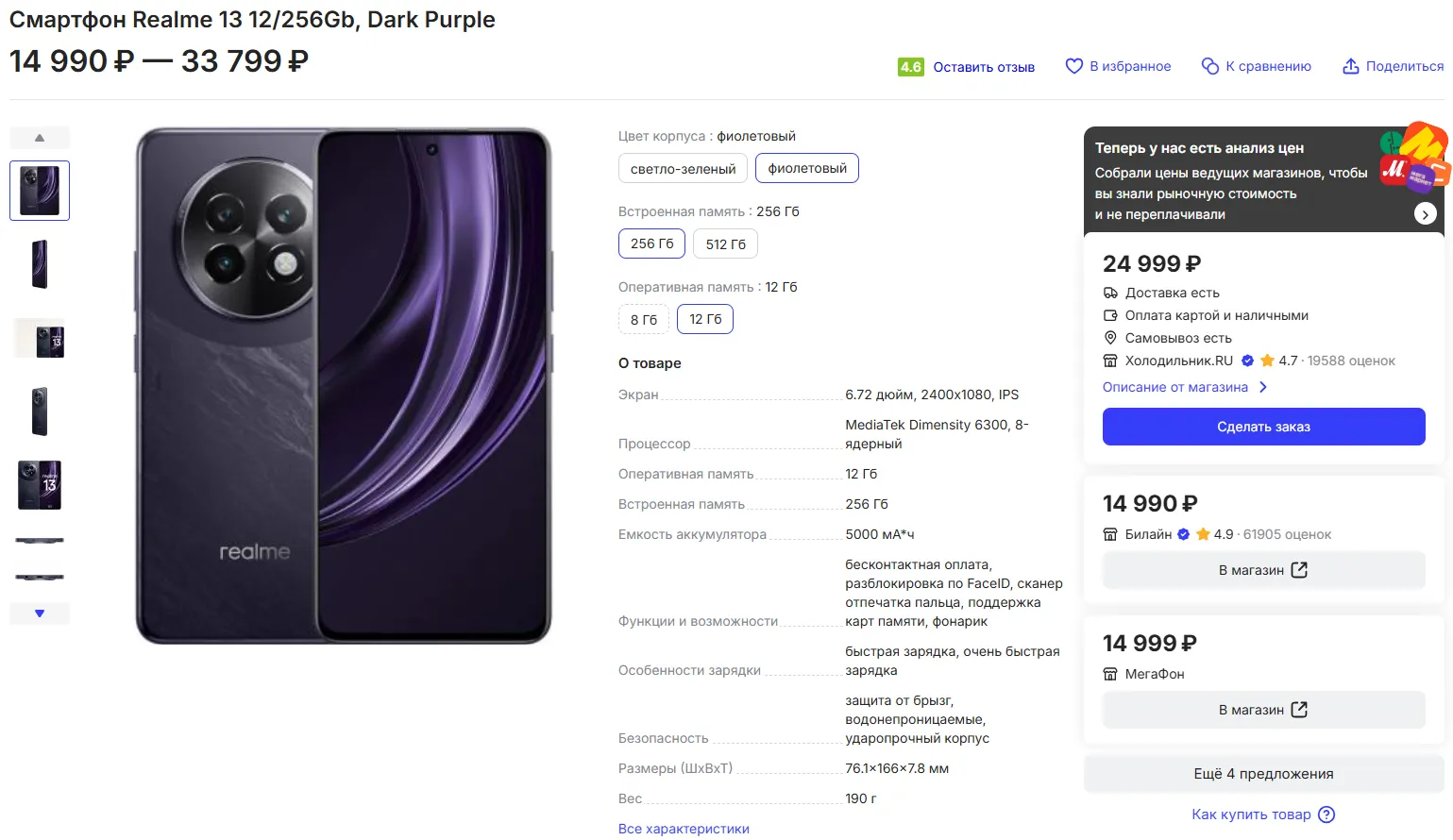Choose 512 Гб built-in storage
This screenshot has width=1453, height=840.
(725, 244)
